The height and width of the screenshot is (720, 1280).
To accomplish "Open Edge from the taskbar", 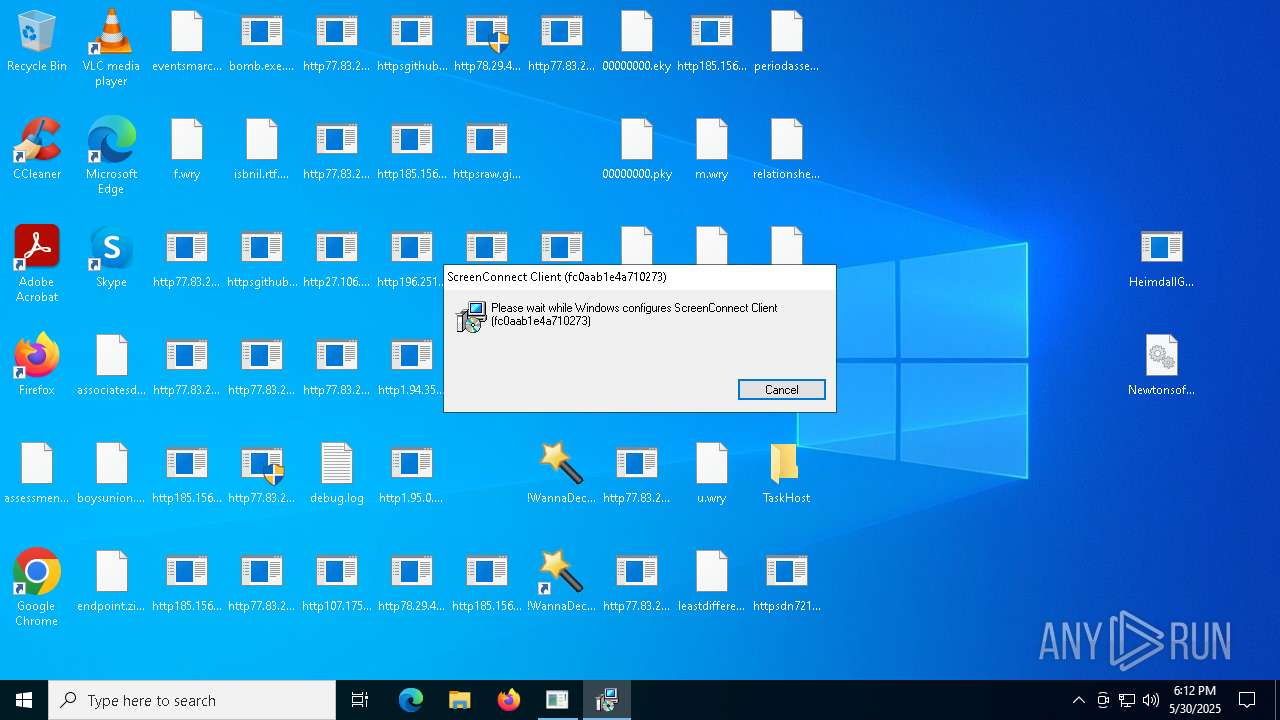I will click(x=411, y=700).
